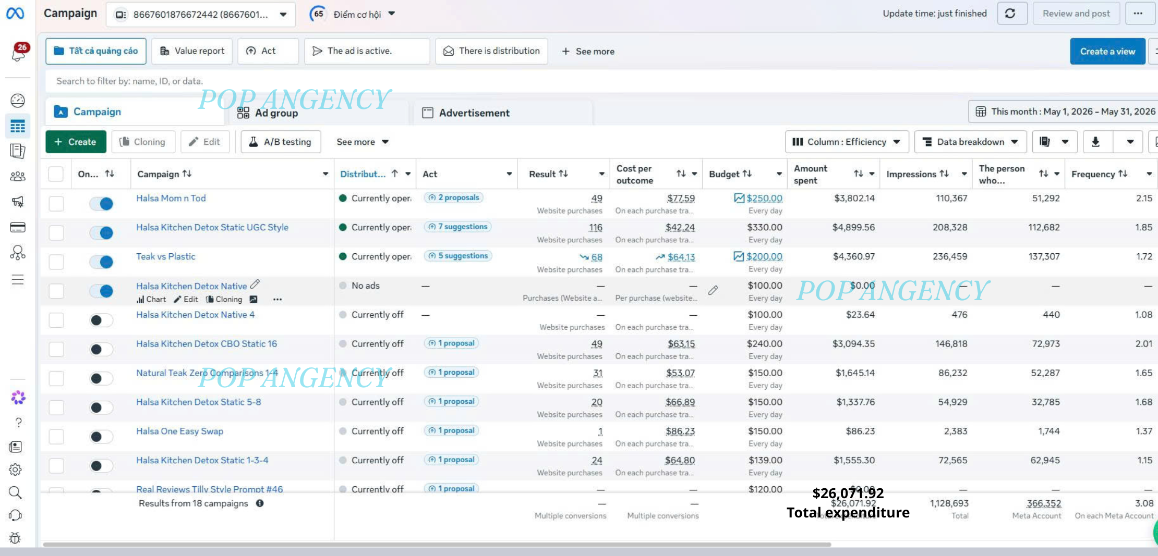Open the support headset icon in sidebar
Viewport: 1158px width, 556px height.
[x=16, y=515]
